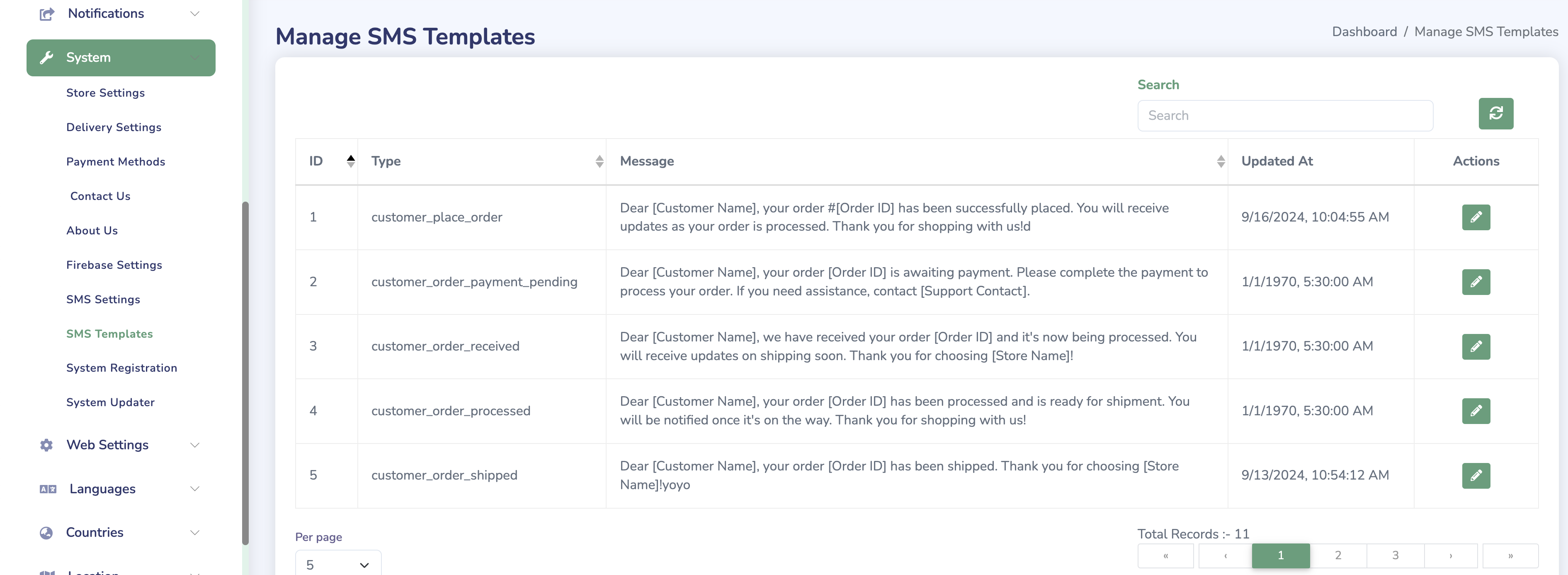Edit the customer_place_order template

pos(1476,217)
